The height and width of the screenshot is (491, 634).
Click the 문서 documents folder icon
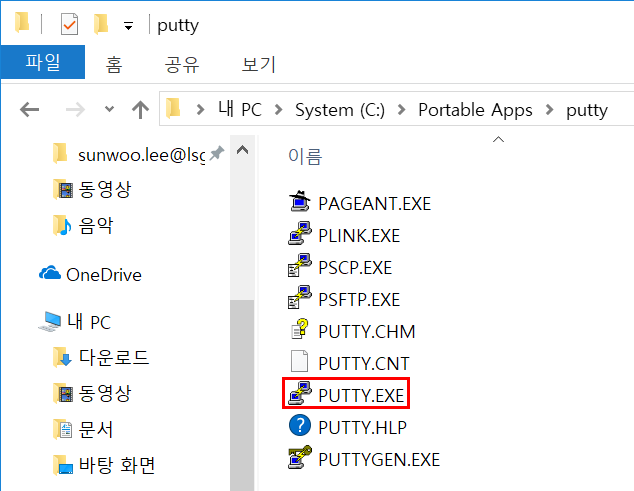[x=62, y=430]
